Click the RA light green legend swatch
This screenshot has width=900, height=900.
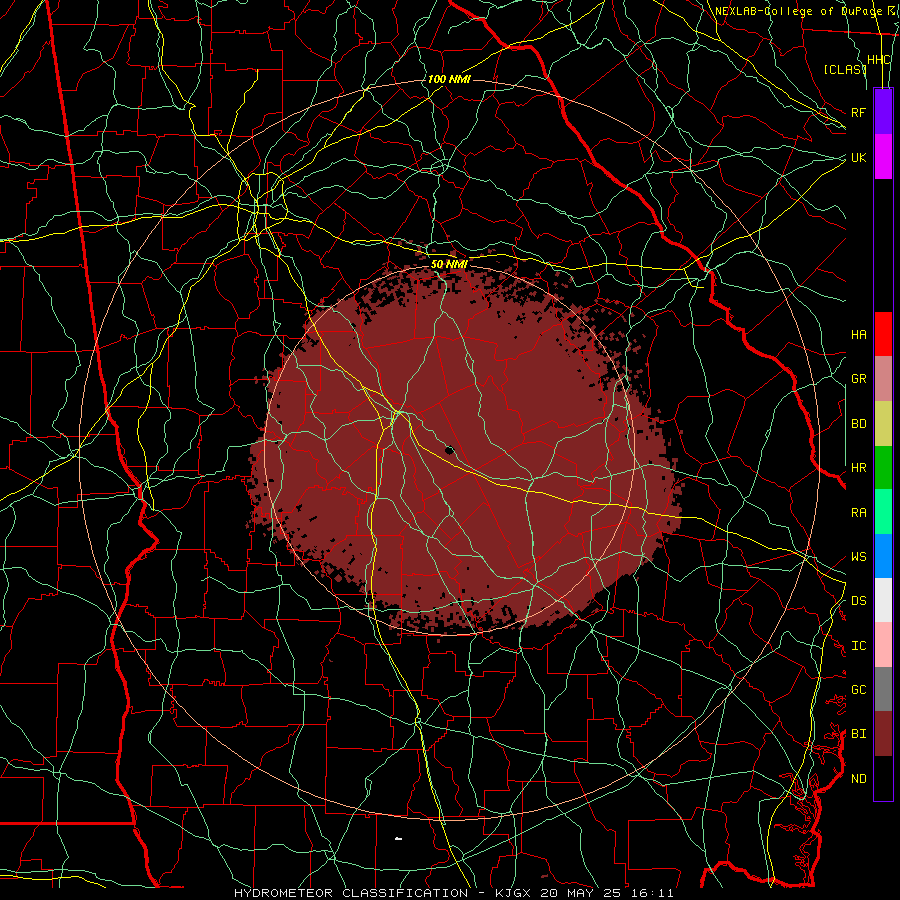tap(883, 512)
